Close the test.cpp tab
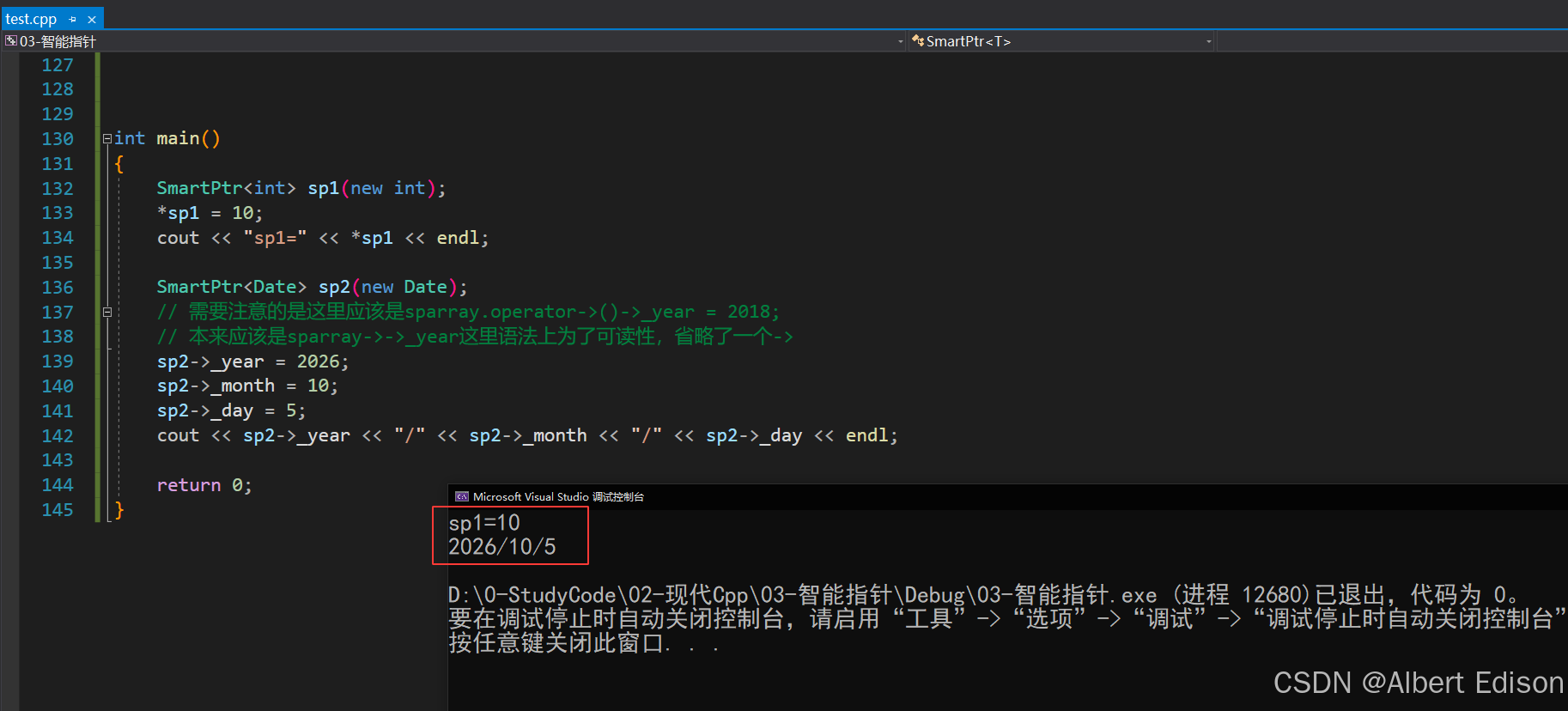Screen dimensions: 1568x711 coord(92,19)
